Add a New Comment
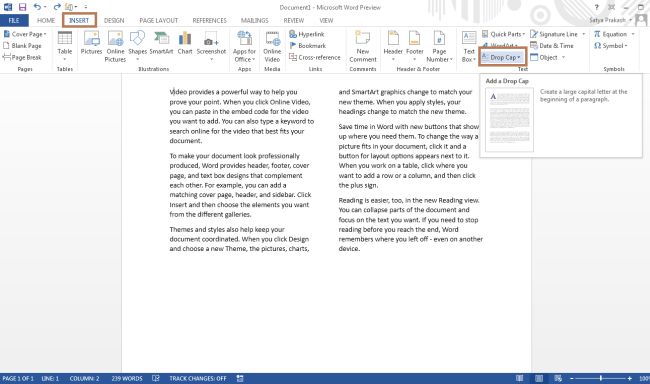 tap(363, 46)
